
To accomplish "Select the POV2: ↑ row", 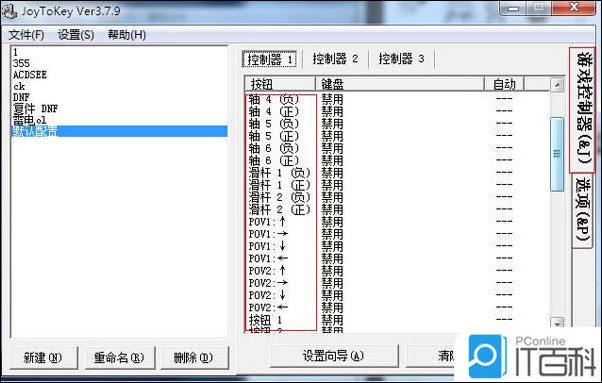I will click(397, 271).
